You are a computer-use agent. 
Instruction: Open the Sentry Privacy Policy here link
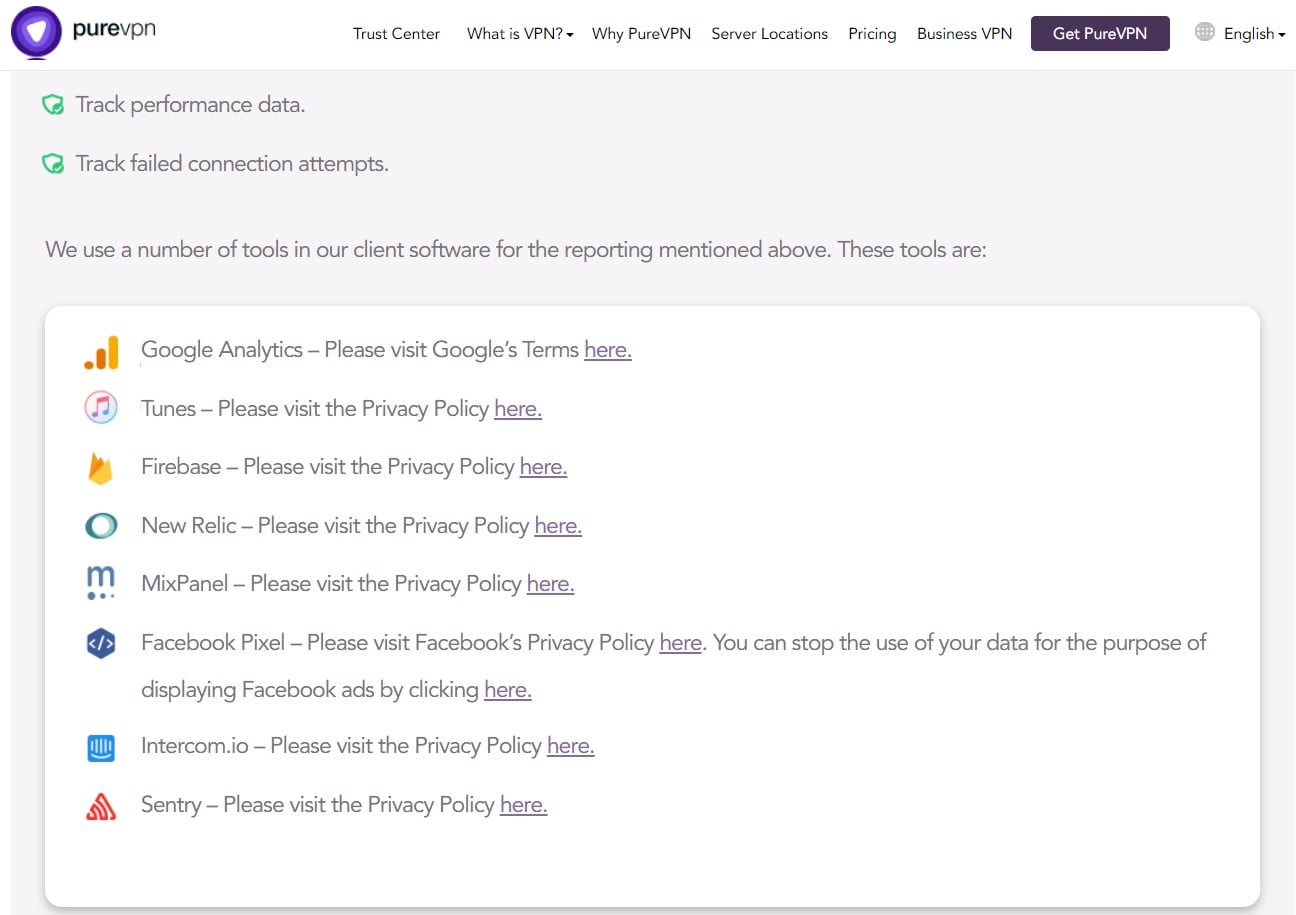coord(523,804)
